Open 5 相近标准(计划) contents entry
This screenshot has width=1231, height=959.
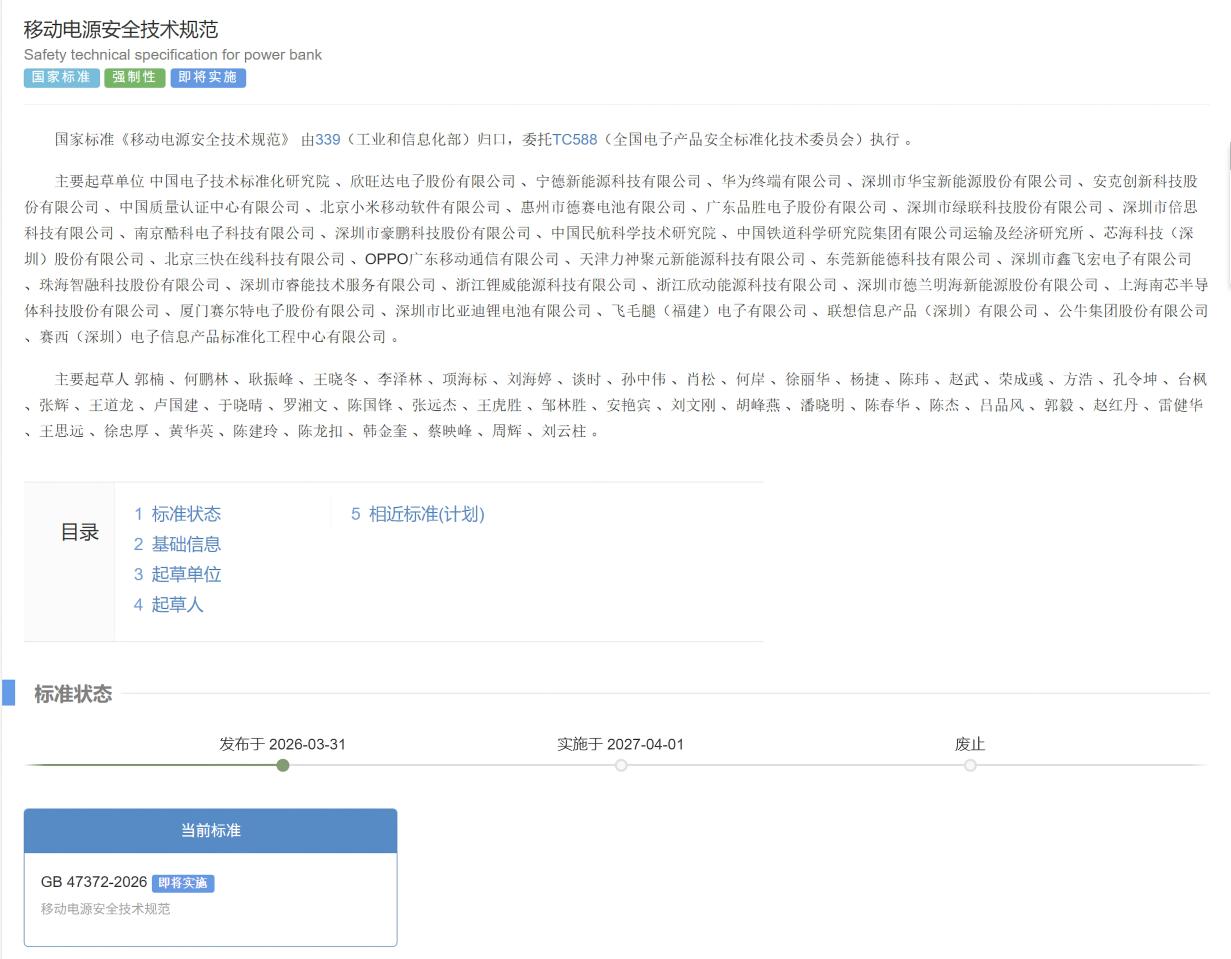(x=417, y=515)
